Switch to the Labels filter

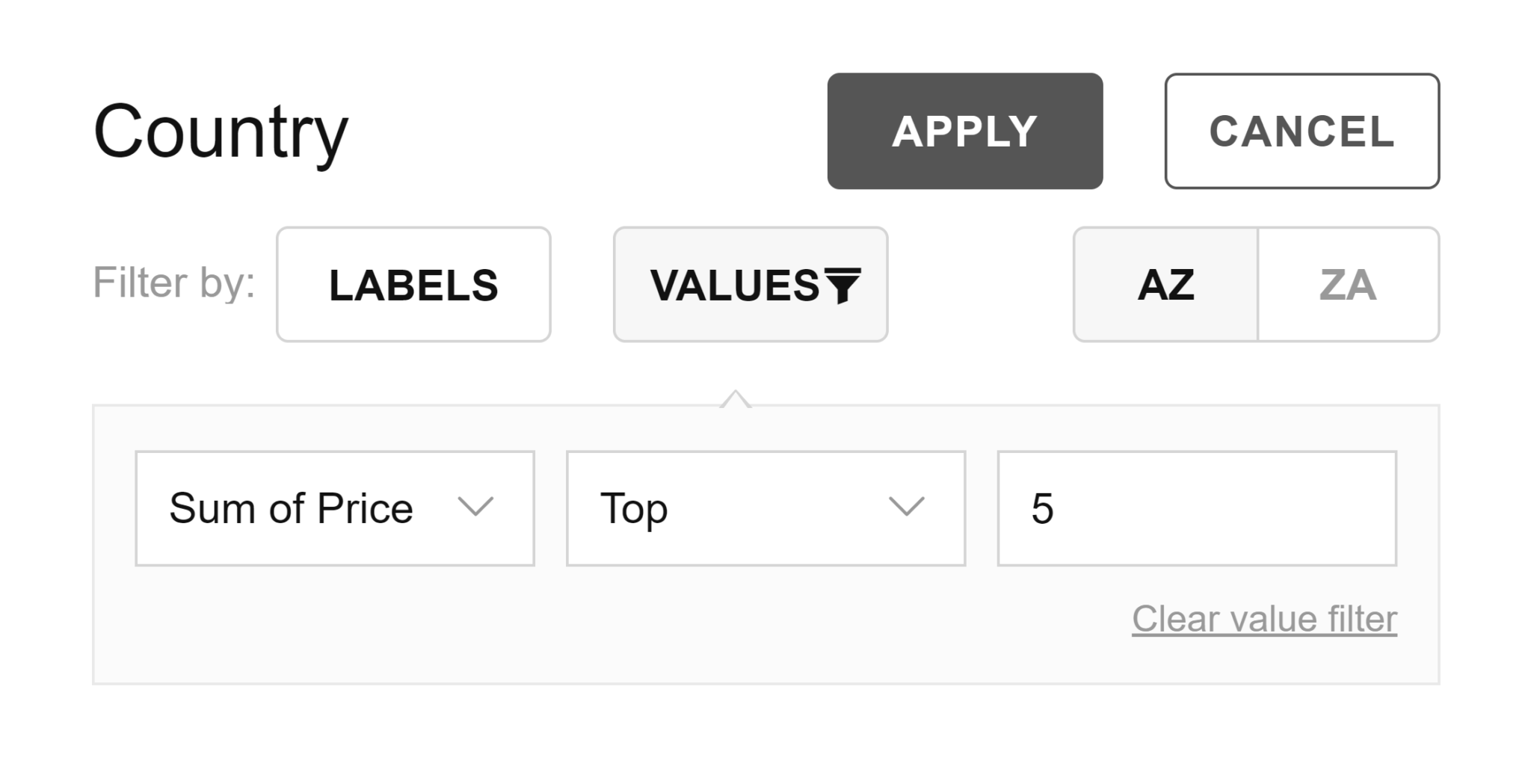[x=413, y=285]
